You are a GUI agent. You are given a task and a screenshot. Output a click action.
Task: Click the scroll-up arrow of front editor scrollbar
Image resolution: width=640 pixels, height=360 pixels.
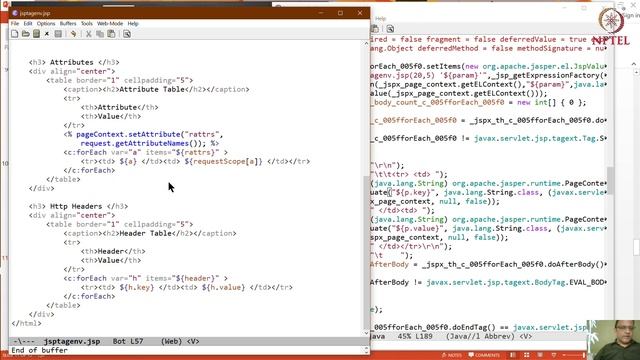[x=366, y=43]
